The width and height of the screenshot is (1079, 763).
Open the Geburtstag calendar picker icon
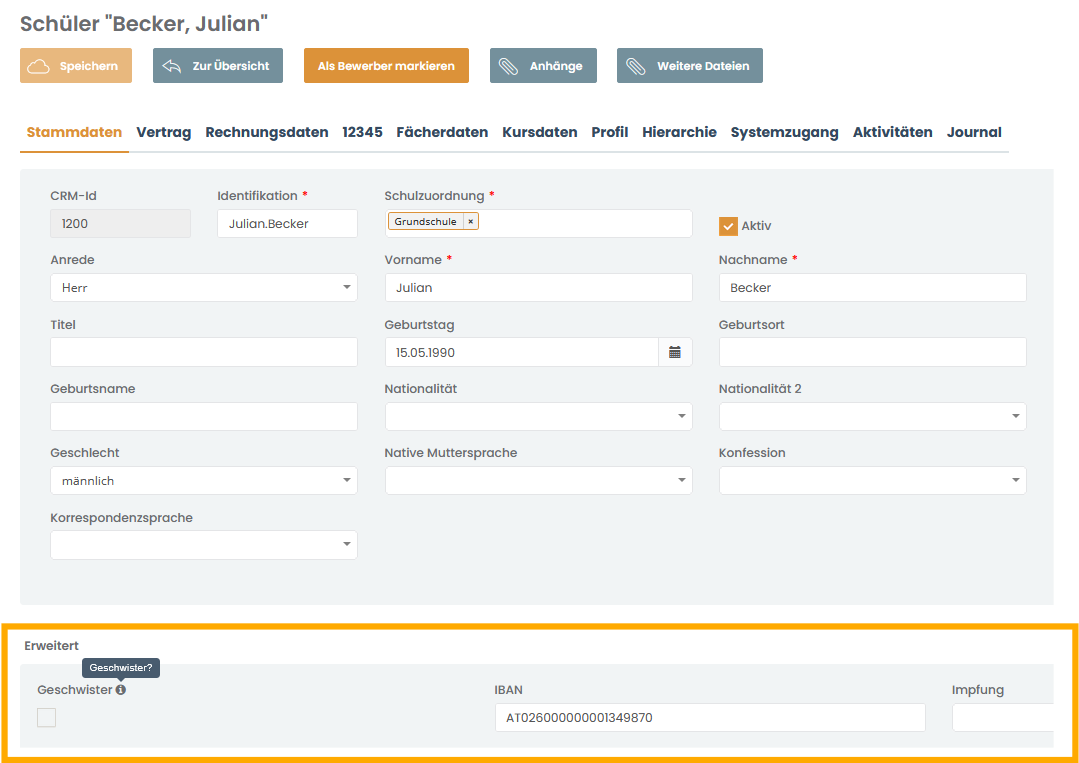click(675, 352)
